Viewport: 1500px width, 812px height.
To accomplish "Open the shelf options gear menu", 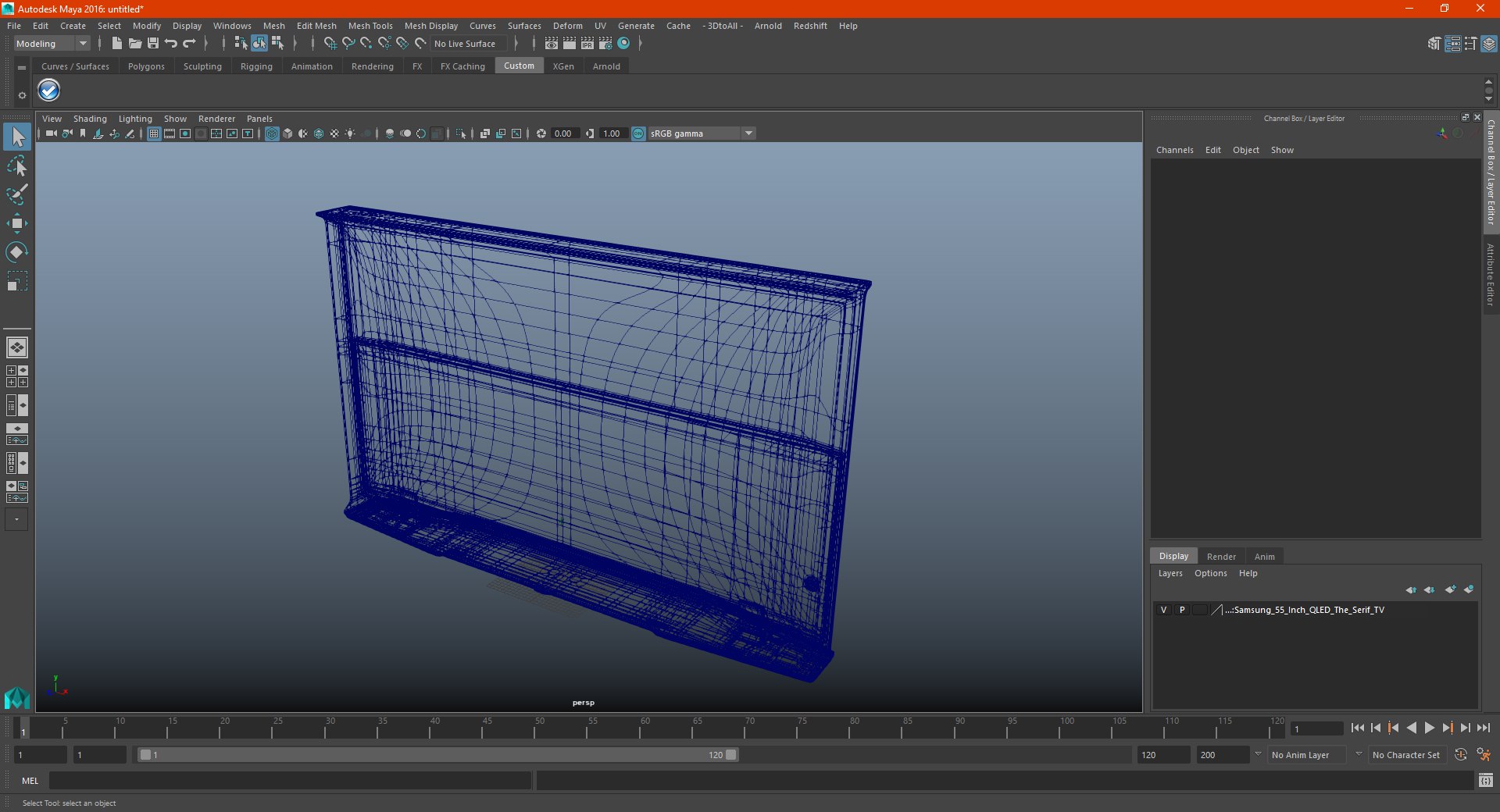I will [22, 95].
